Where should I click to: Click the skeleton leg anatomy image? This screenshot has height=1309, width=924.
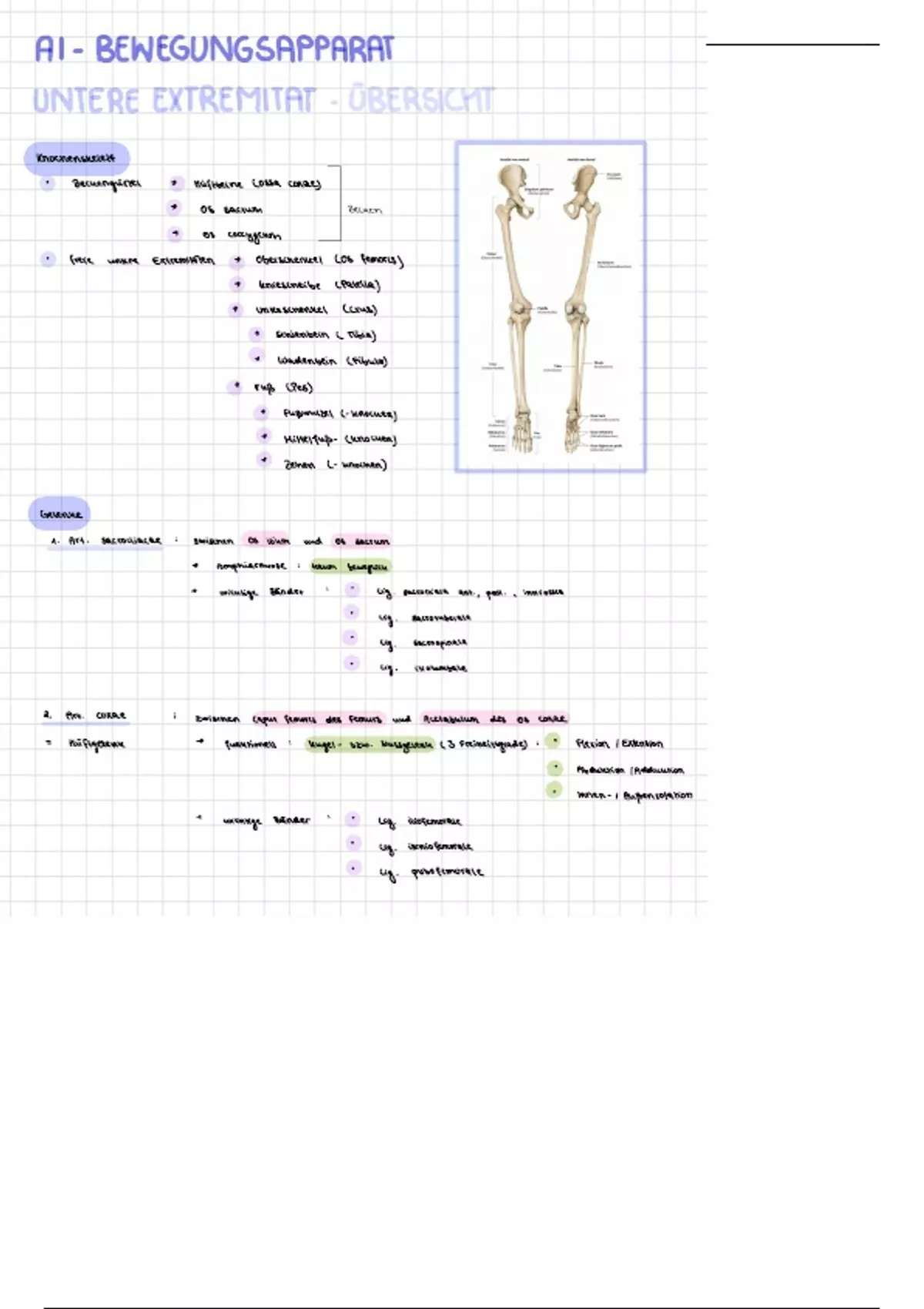(550, 306)
